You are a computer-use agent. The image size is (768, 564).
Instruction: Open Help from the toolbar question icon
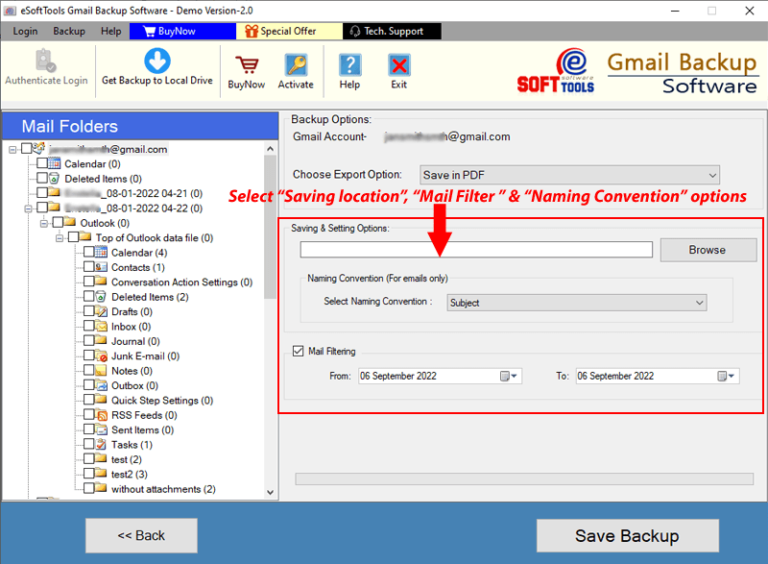[x=350, y=65]
